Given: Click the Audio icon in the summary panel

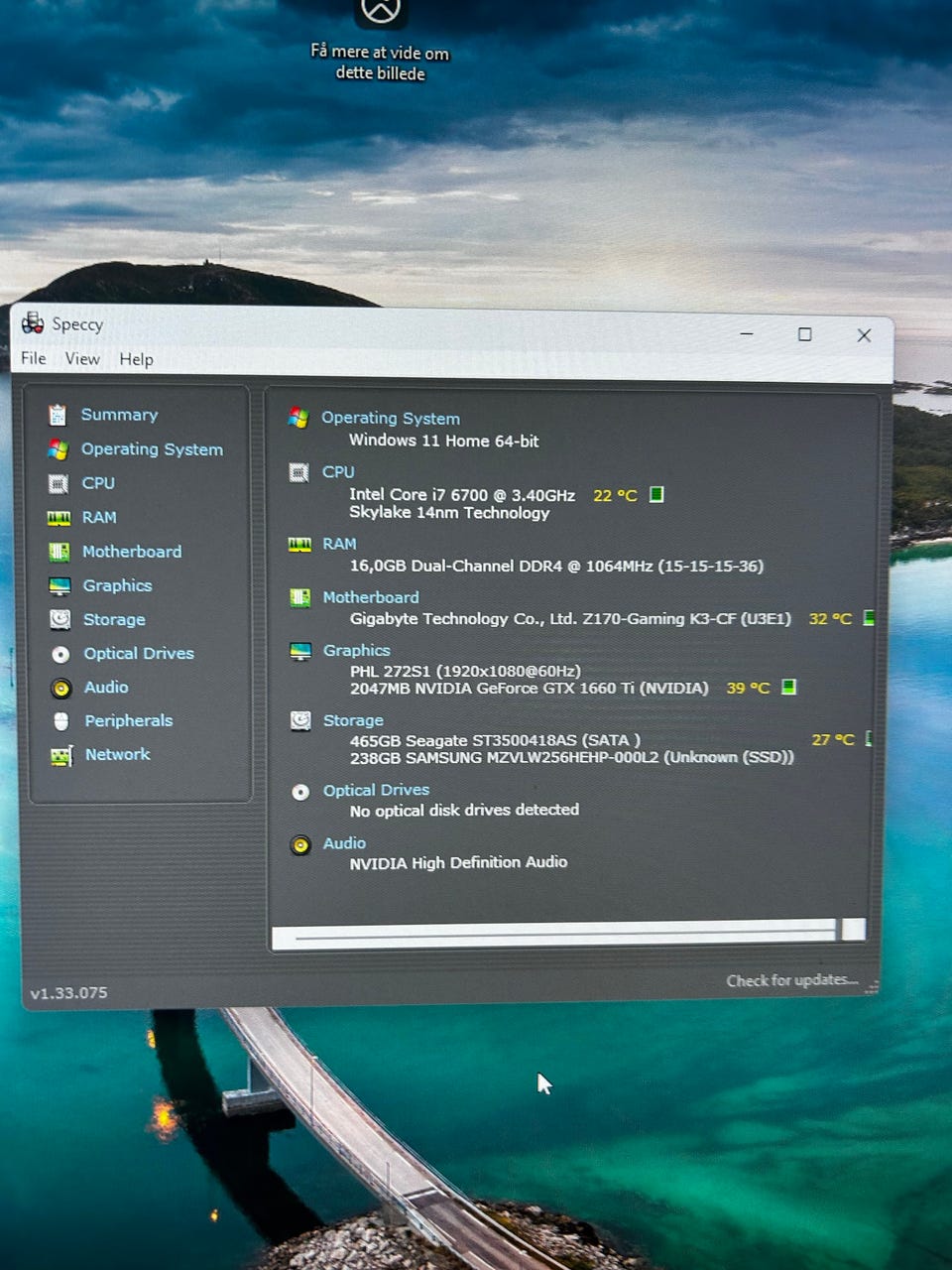Looking at the screenshot, I should pos(300,844).
